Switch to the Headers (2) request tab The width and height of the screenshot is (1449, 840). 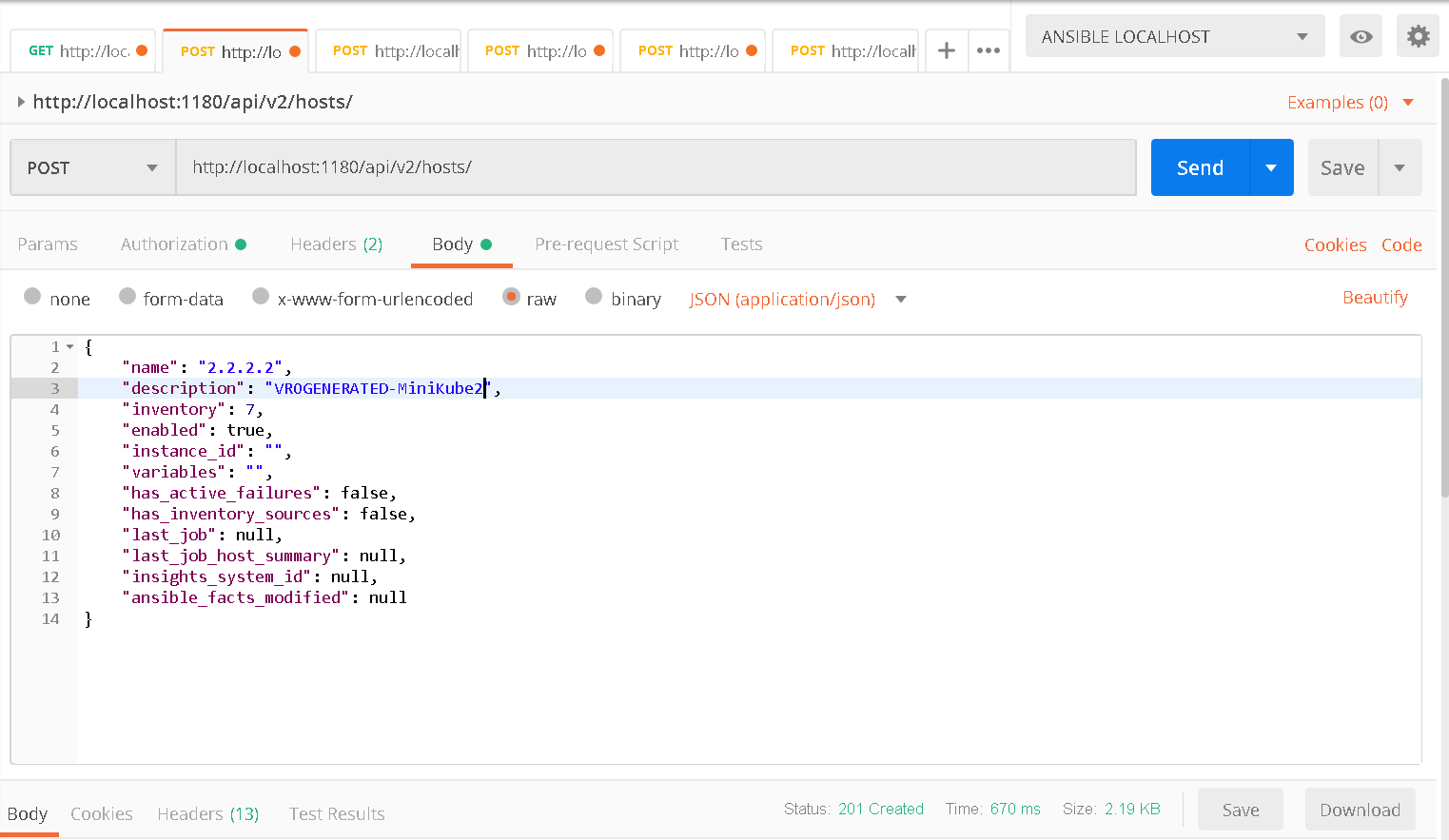tap(337, 244)
